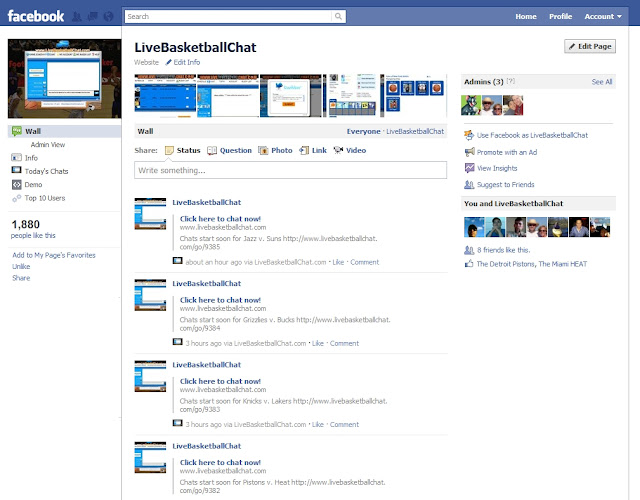The width and height of the screenshot is (640, 500).
Task: Comment on the Knicks v. Lakers post
Action: (344, 424)
